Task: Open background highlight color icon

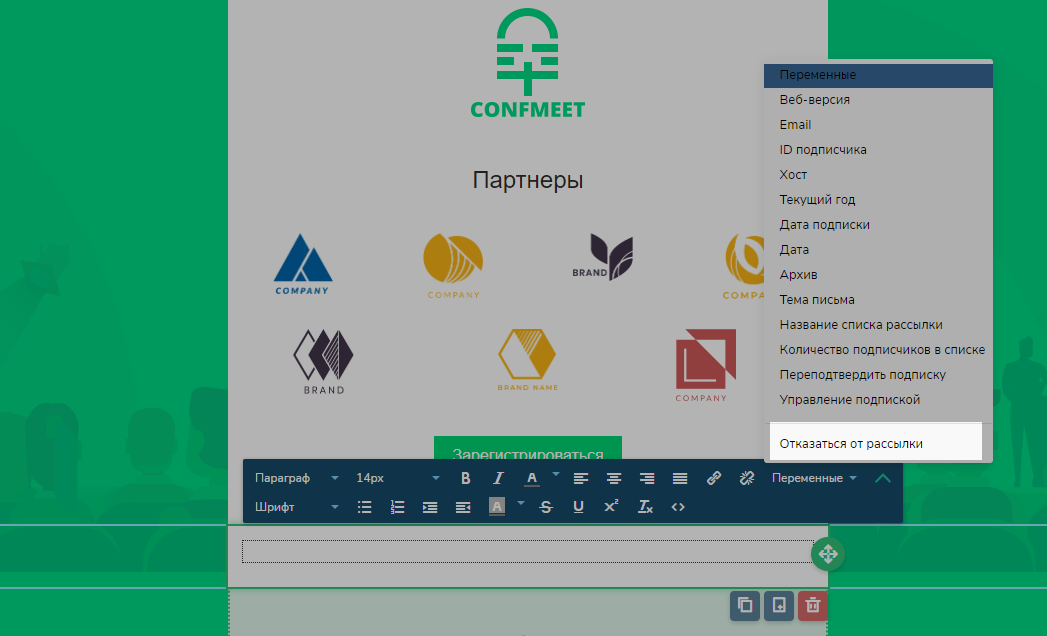Action: [497, 507]
